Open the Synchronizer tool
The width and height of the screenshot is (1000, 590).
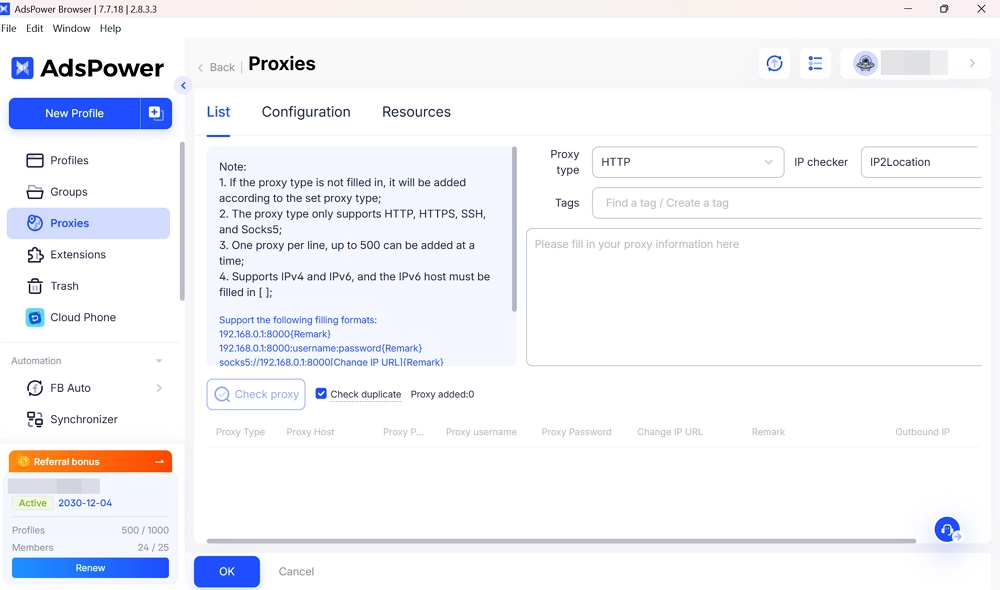[x=84, y=419]
